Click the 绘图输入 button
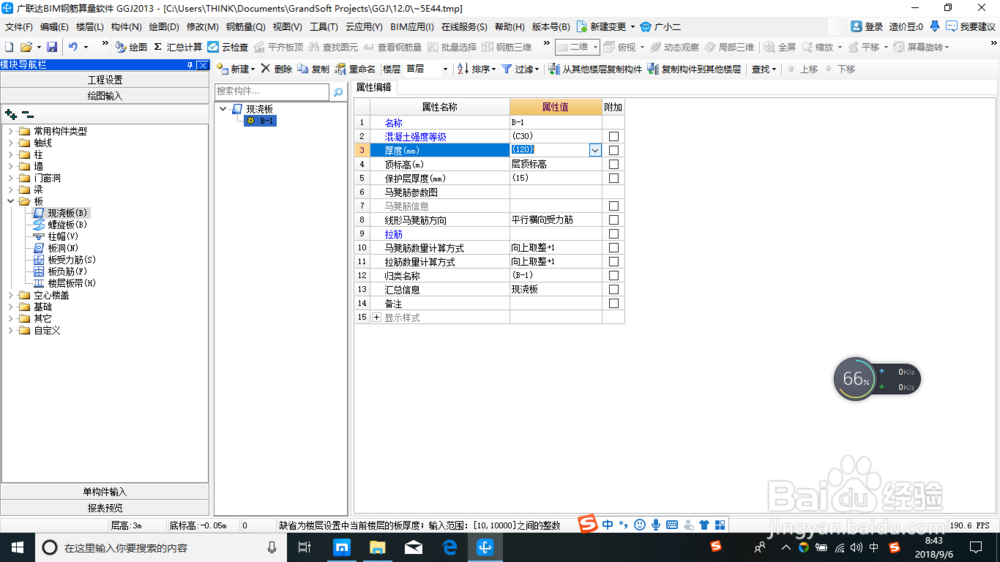Image resolution: width=1000 pixels, height=562 pixels. pos(105,96)
